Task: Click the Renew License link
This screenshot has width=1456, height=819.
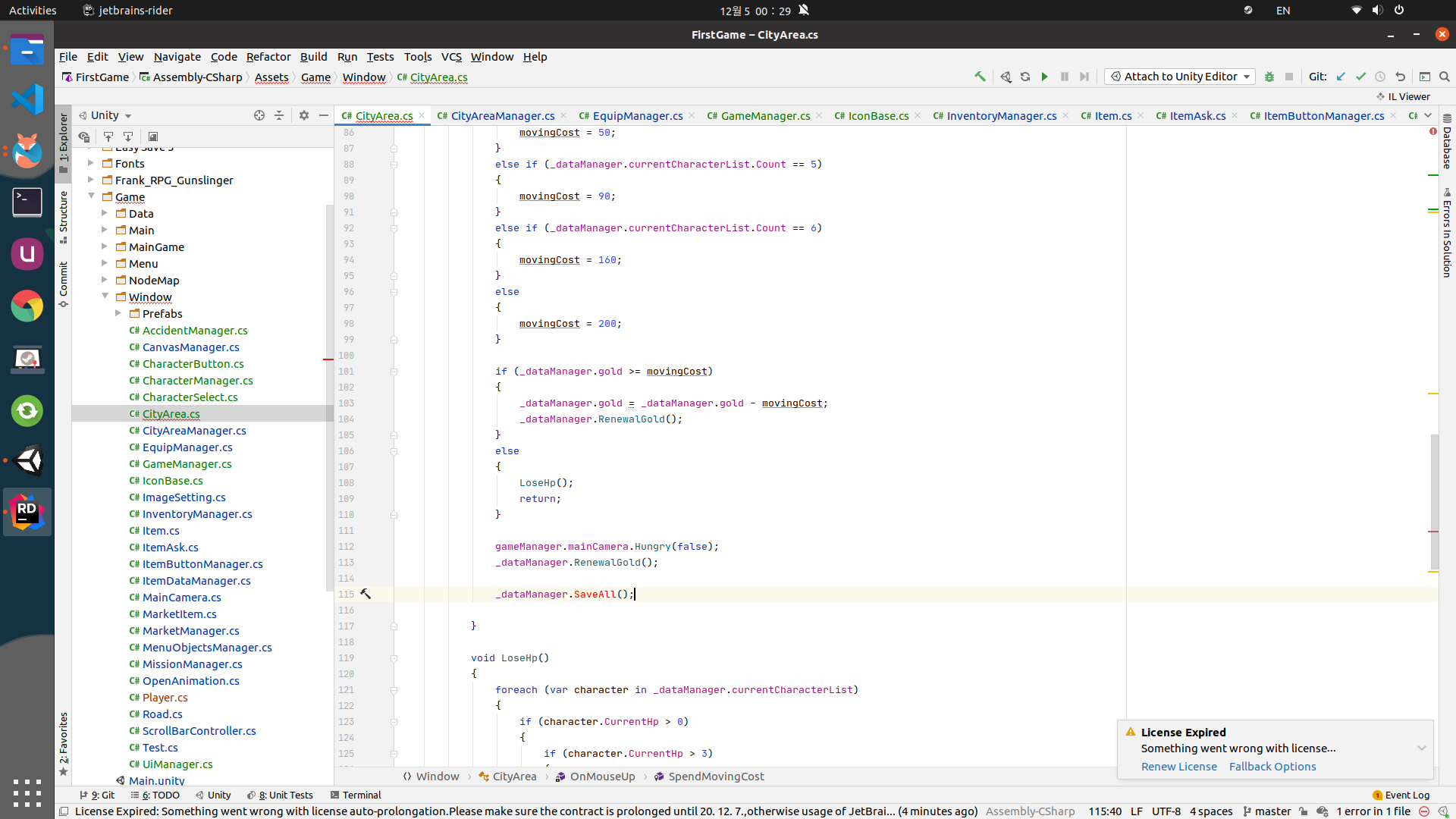Action: pos(1178,767)
